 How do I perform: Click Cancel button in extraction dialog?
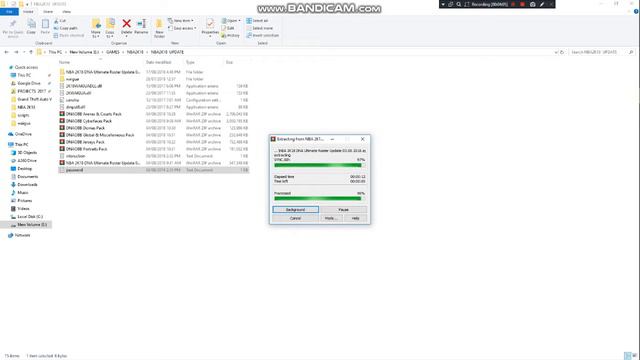[295, 218]
